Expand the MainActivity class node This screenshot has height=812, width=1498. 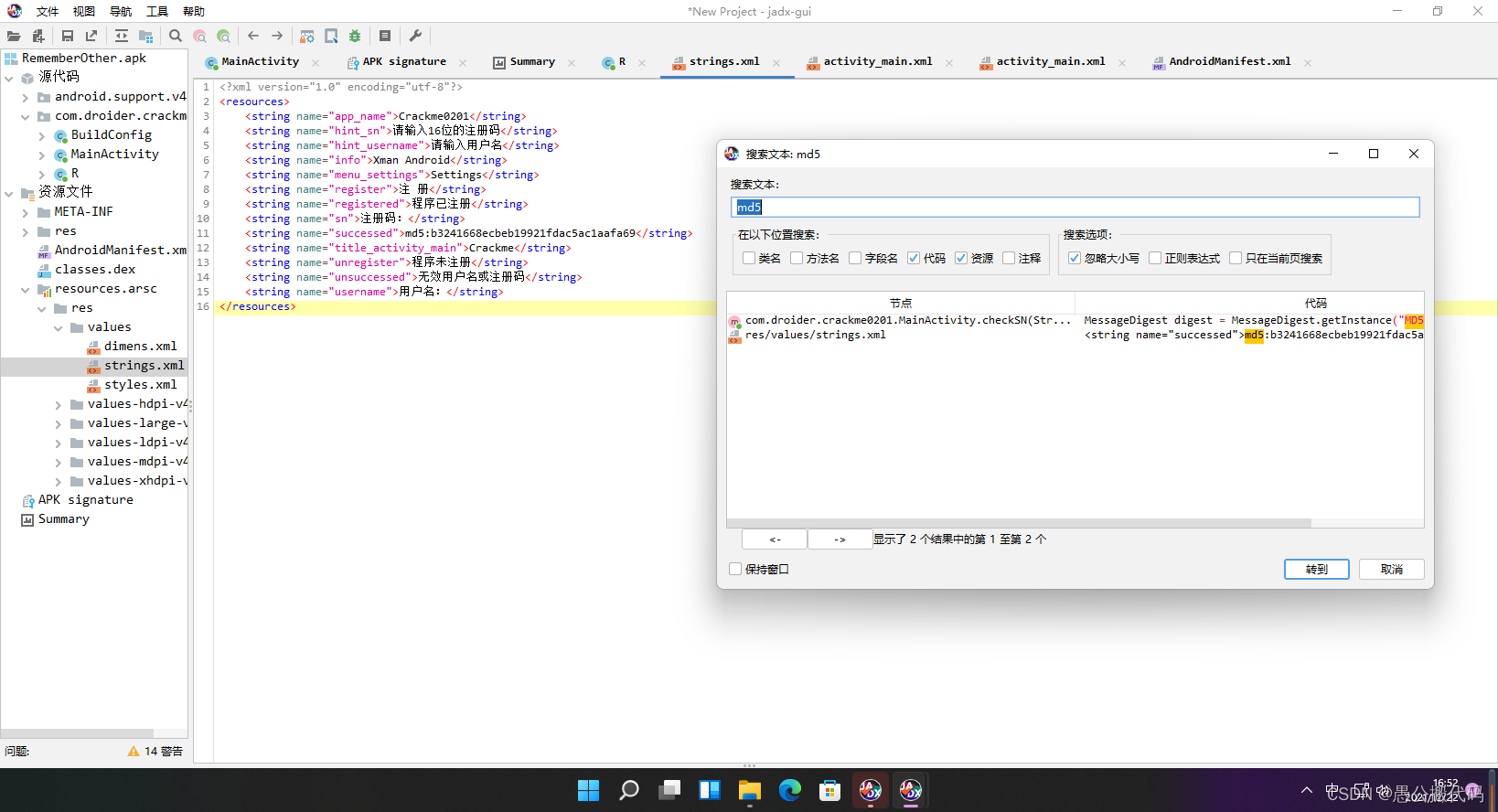tap(42, 155)
